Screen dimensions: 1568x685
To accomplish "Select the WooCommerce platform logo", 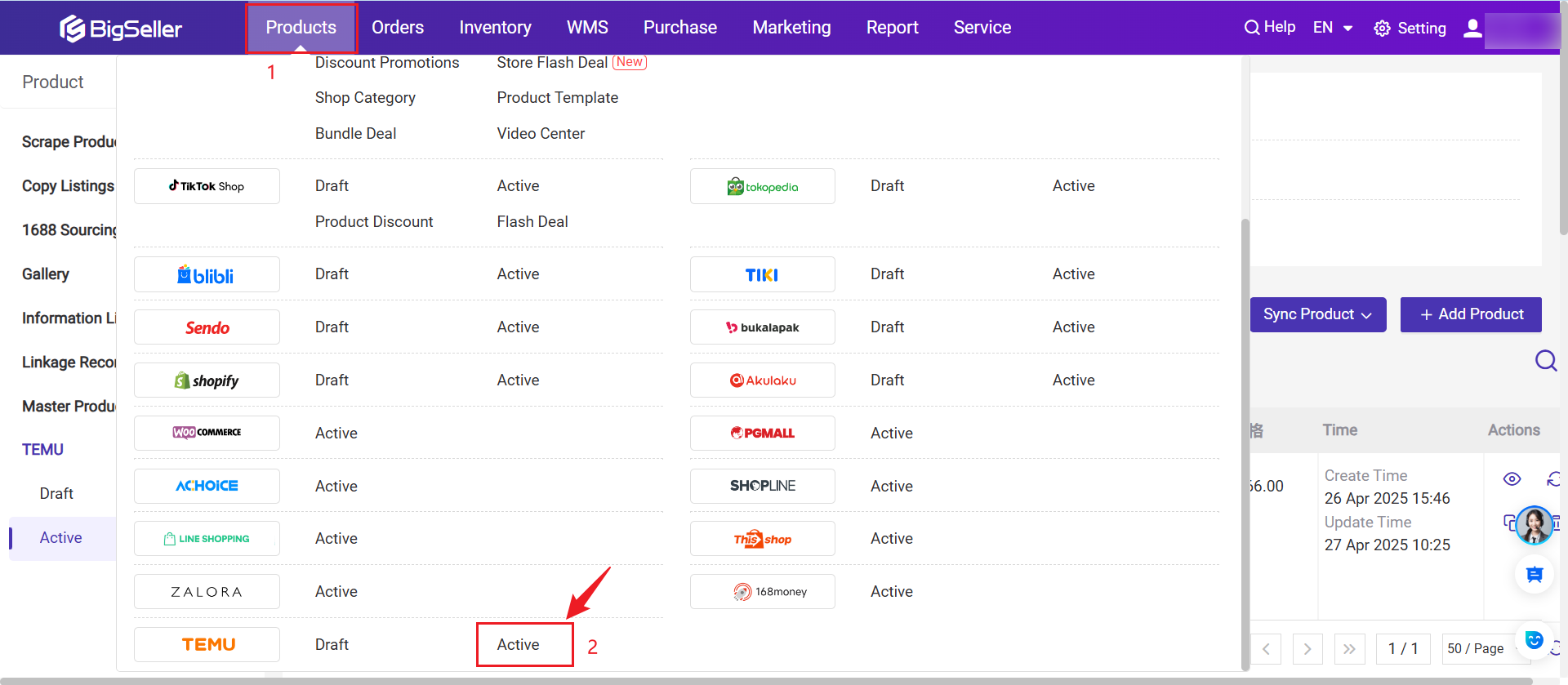I will point(207,433).
